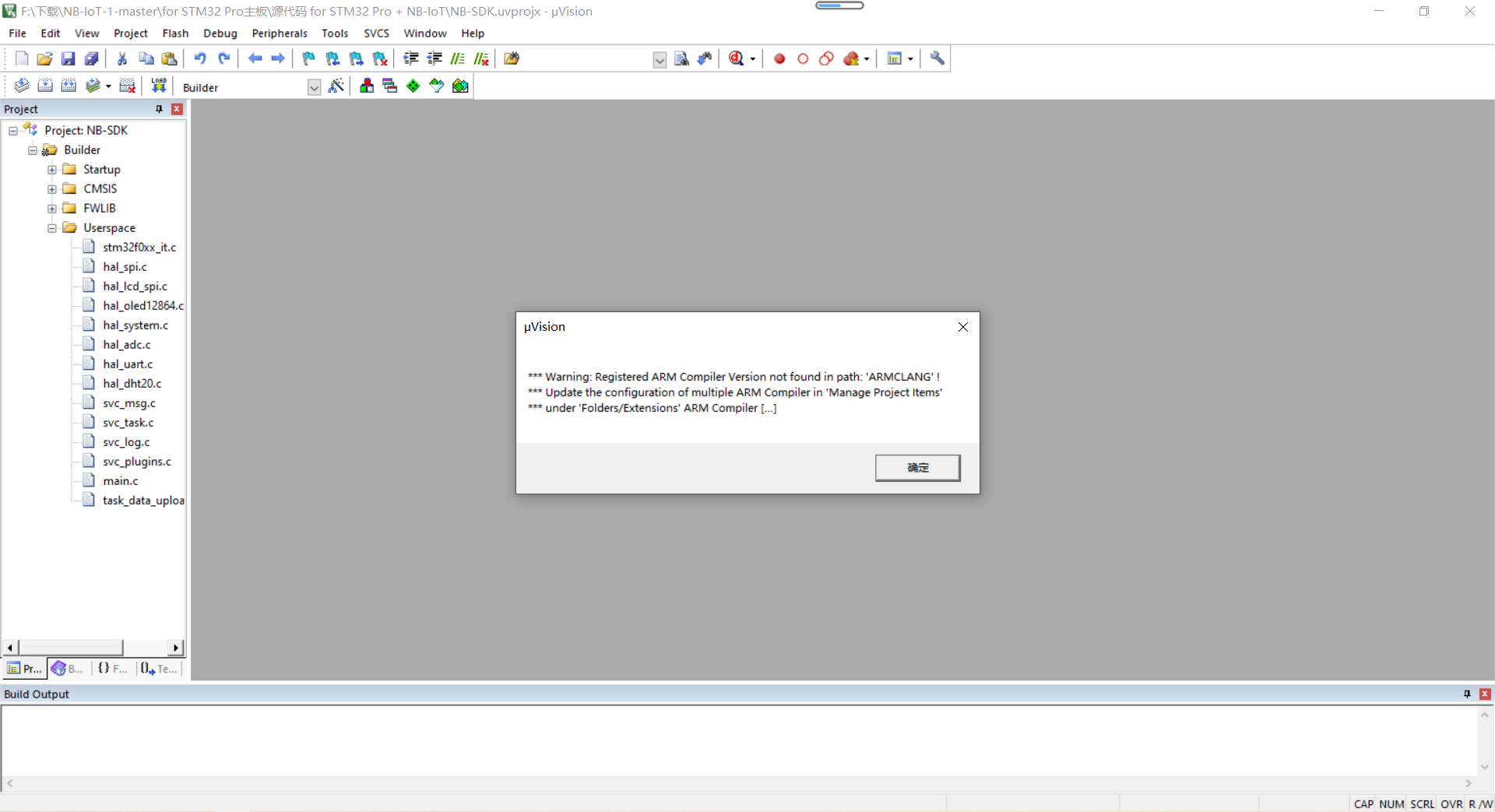Open the Pack Installer
1495x812 pixels.
(x=461, y=86)
